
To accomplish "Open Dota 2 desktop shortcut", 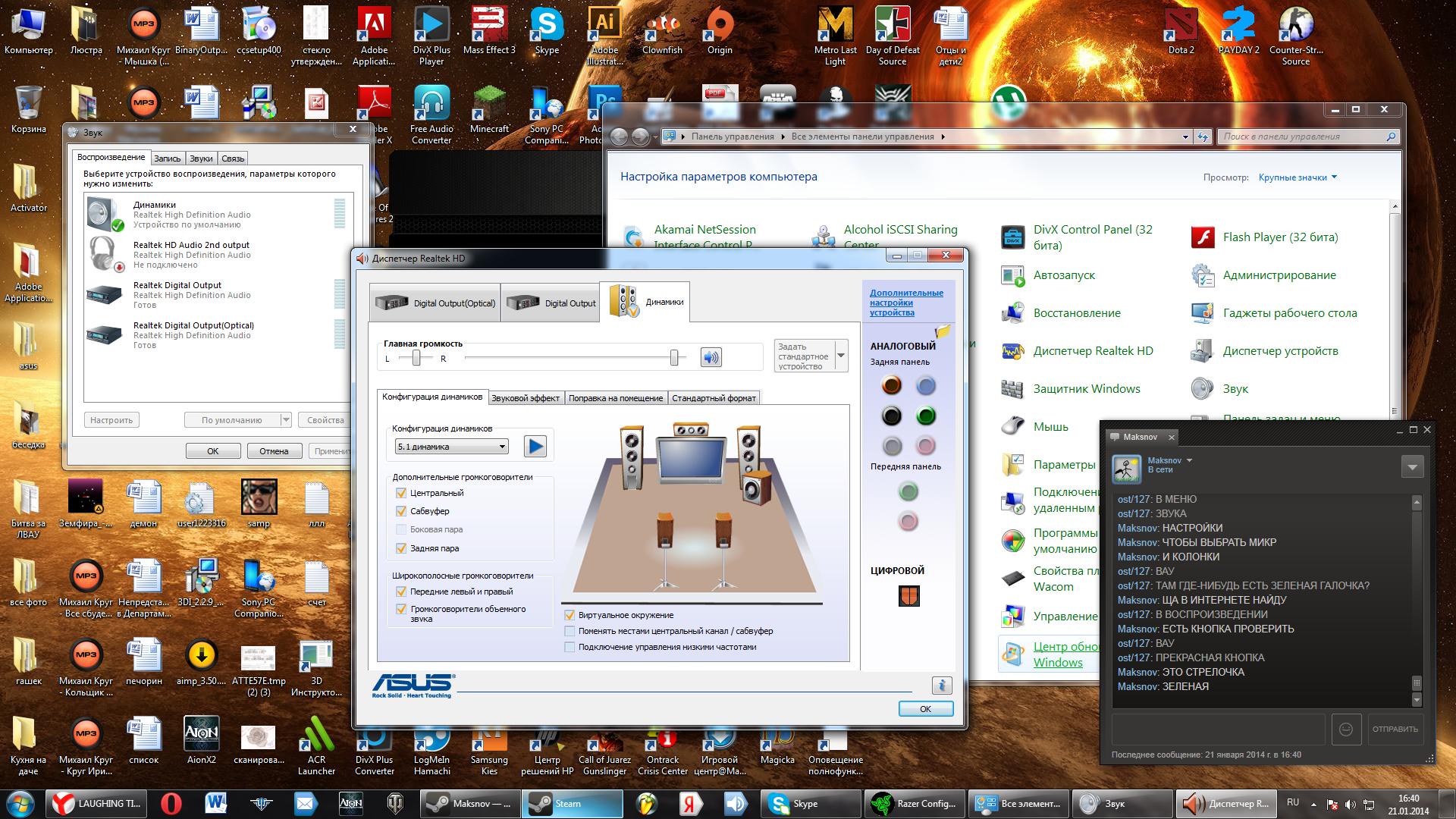I will coord(1181,30).
